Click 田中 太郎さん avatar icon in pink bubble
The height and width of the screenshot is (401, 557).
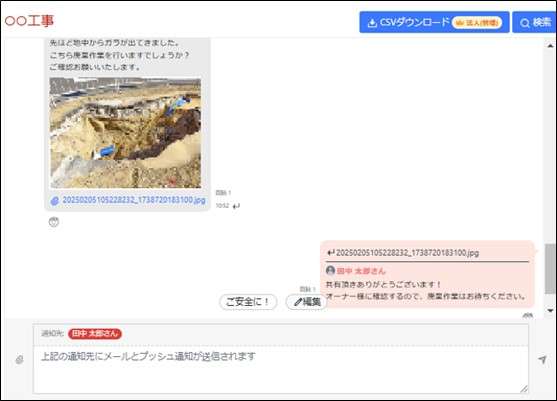point(330,271)
